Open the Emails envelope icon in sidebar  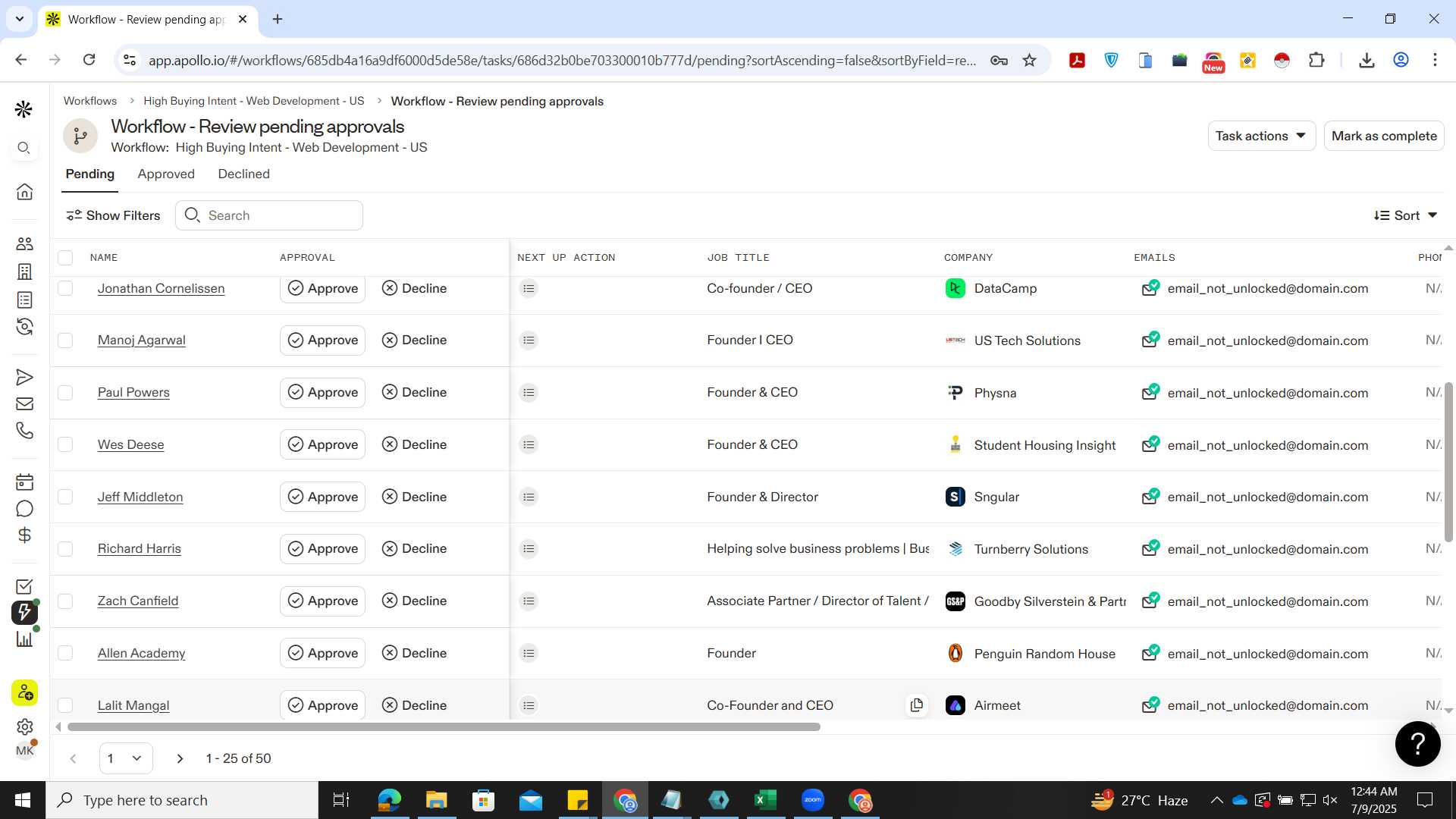(x=24, y=403)
